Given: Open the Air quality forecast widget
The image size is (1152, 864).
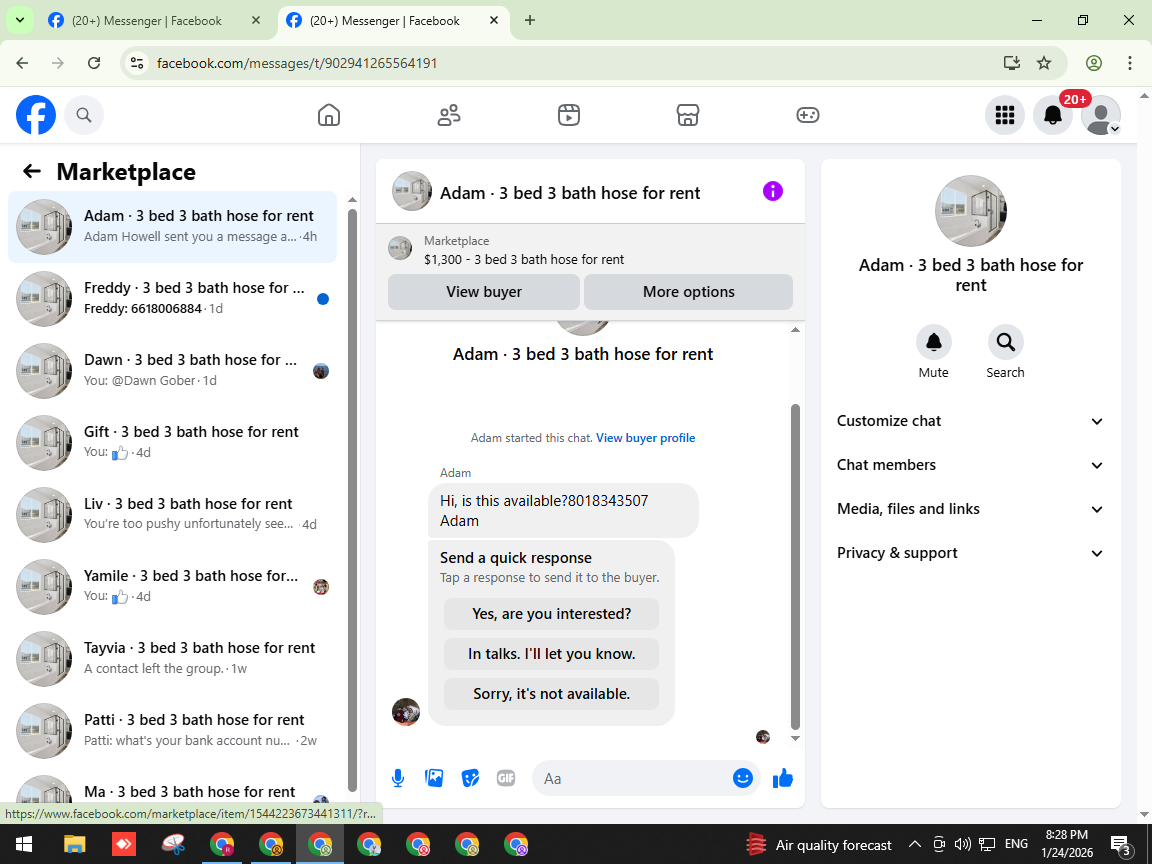Looking at the screenshot, I should click(x=819, y=845).
